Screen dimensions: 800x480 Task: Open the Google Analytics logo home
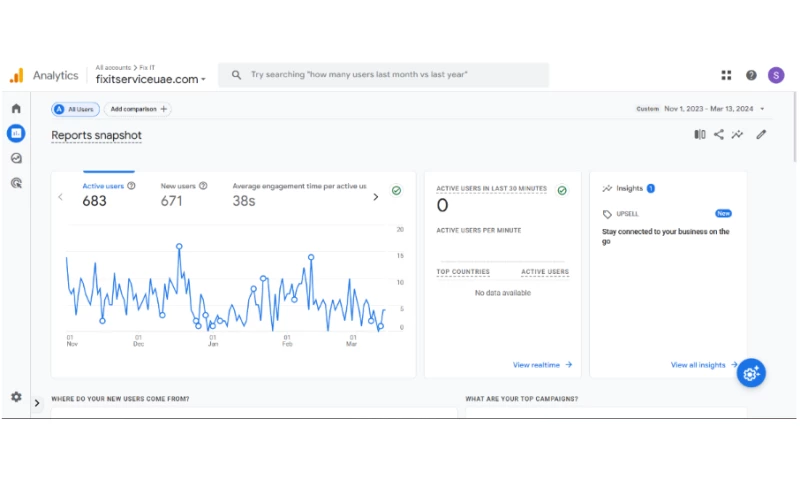tap(16, 75)
